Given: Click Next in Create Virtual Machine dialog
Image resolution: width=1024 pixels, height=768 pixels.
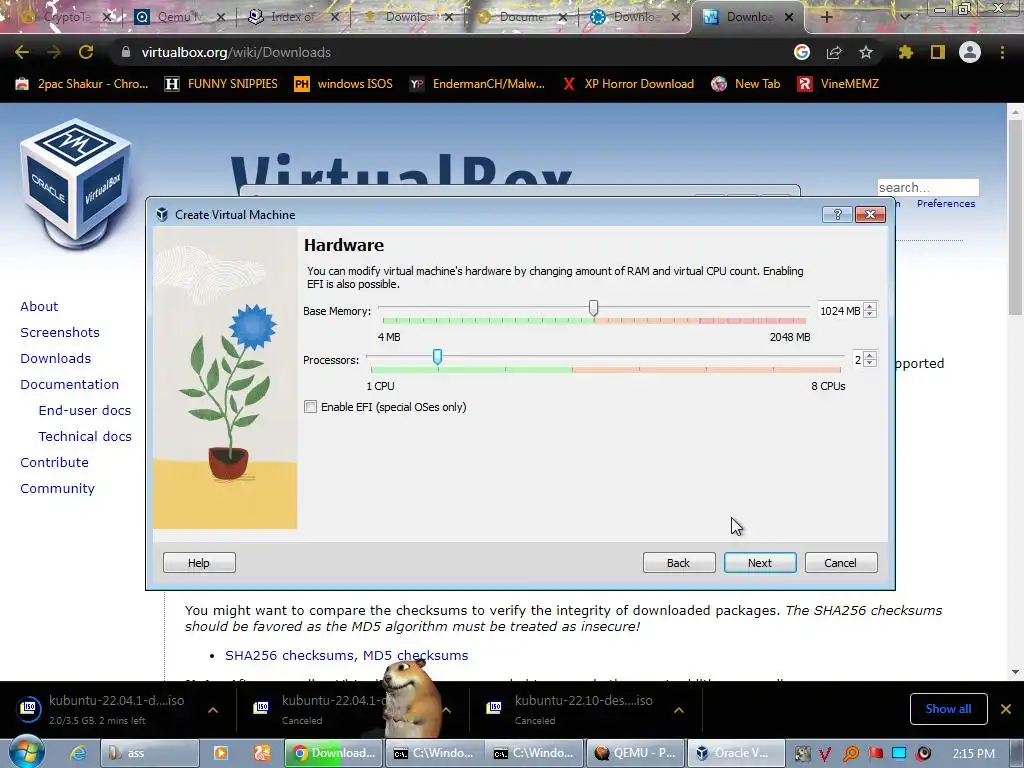Looking at the screenshot, I should click(x=760, y=562).
